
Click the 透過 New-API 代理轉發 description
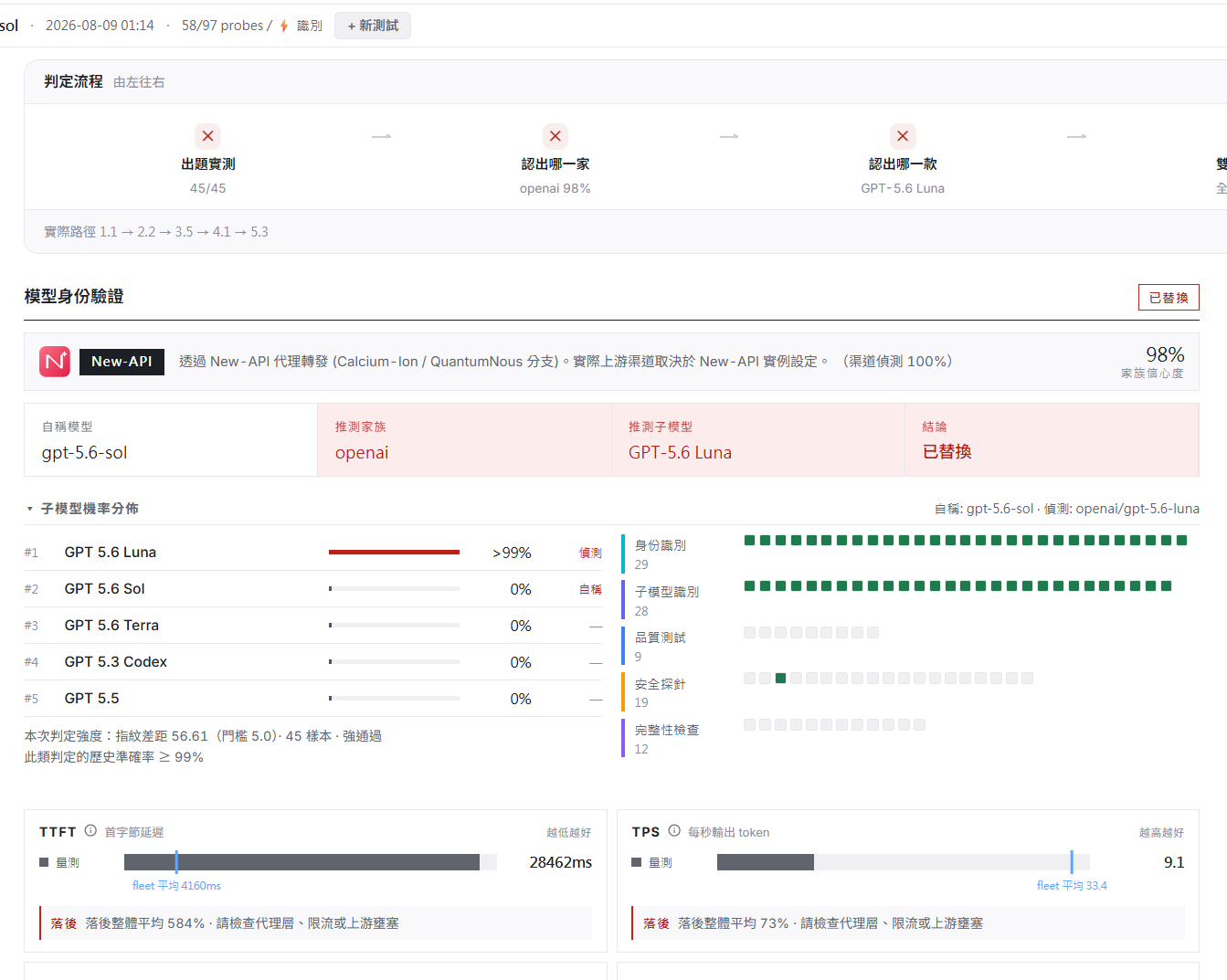pos(566,362)
